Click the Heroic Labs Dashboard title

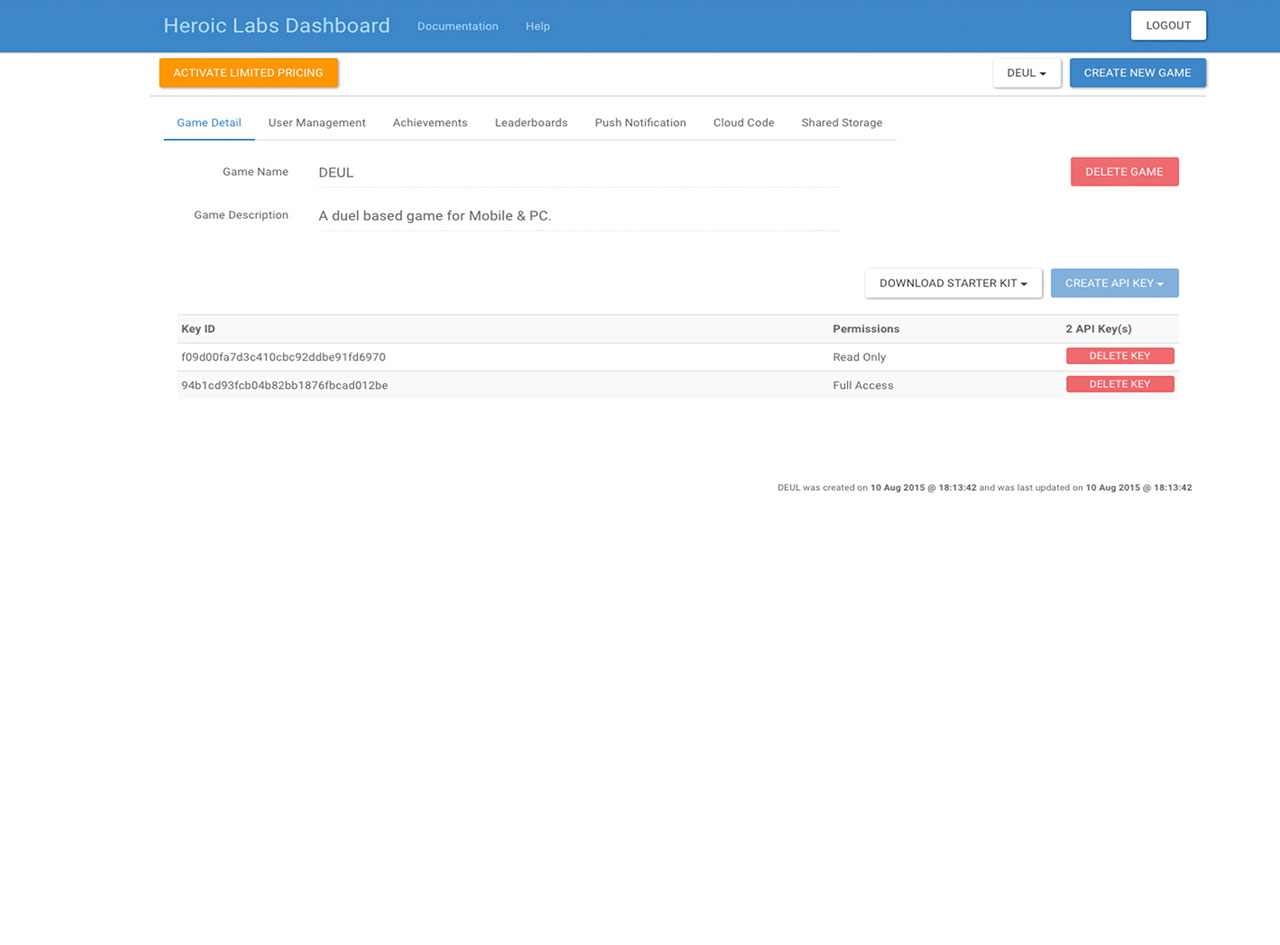[x=276, y=26]
